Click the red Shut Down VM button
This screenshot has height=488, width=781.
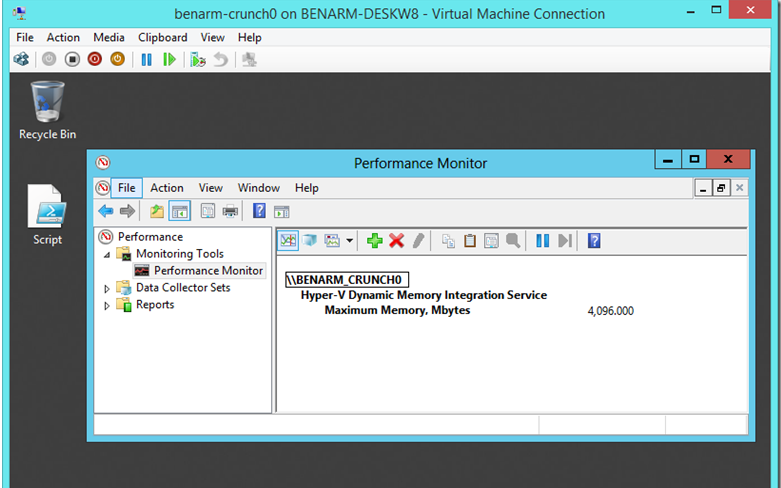coord(95,59)
